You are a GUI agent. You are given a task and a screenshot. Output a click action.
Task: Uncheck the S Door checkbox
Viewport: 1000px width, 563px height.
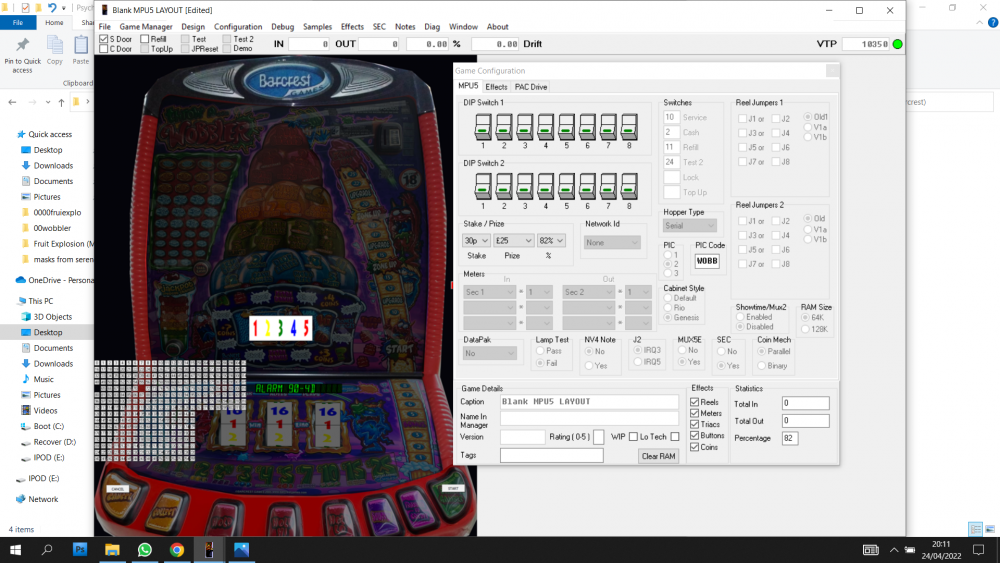click(103, 39)
